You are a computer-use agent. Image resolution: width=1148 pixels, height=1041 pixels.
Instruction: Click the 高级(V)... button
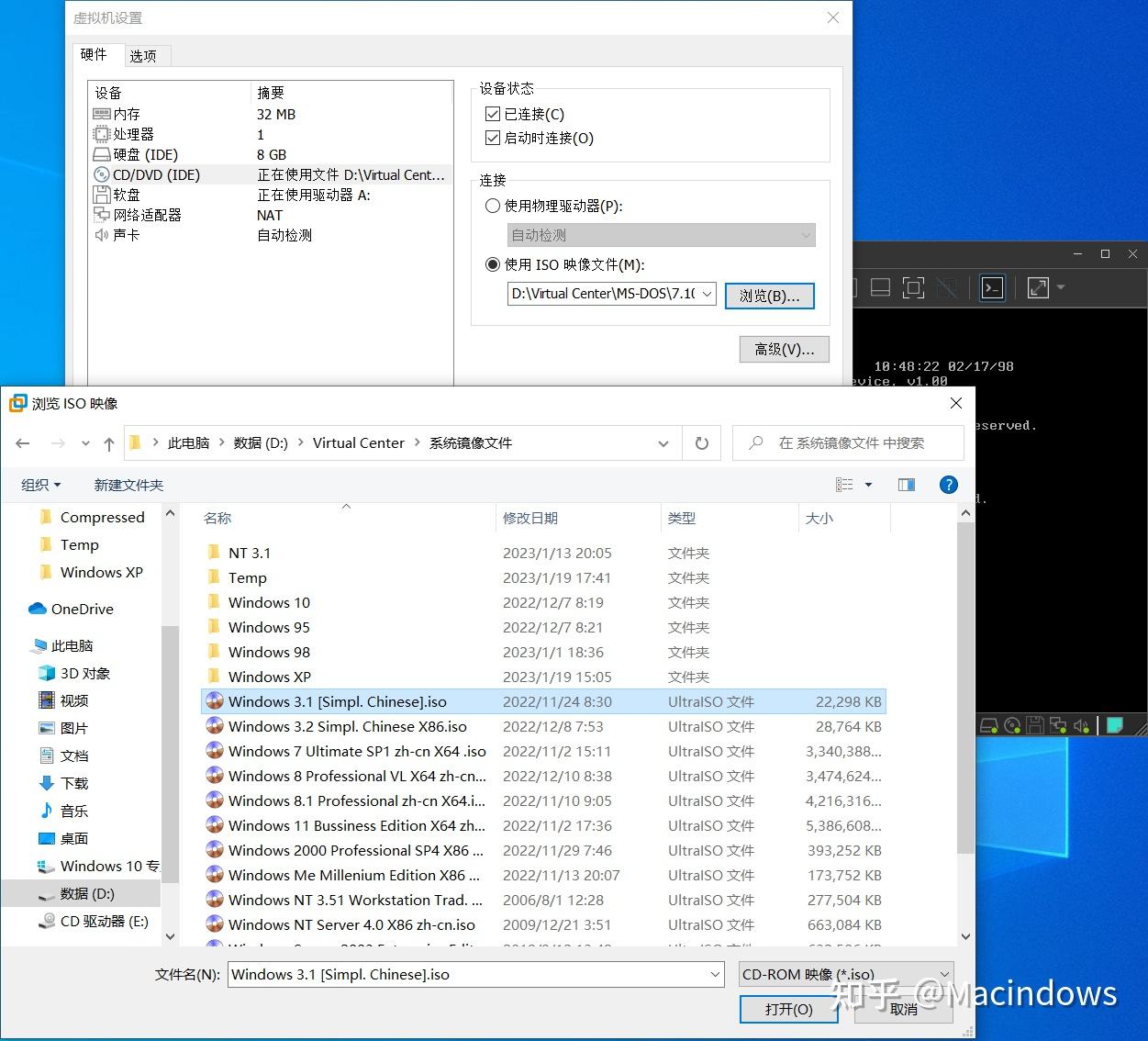coord(785,349)
